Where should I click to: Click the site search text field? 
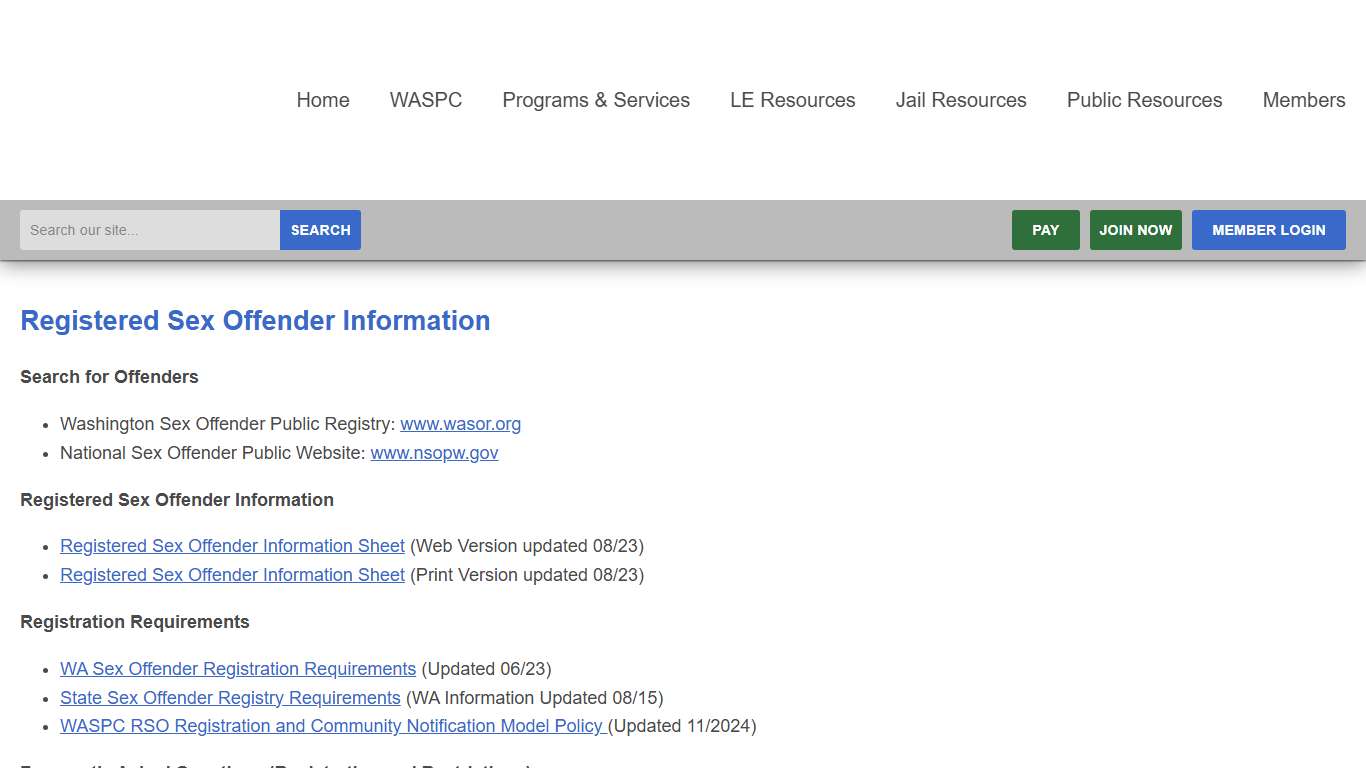coord(150,230)
